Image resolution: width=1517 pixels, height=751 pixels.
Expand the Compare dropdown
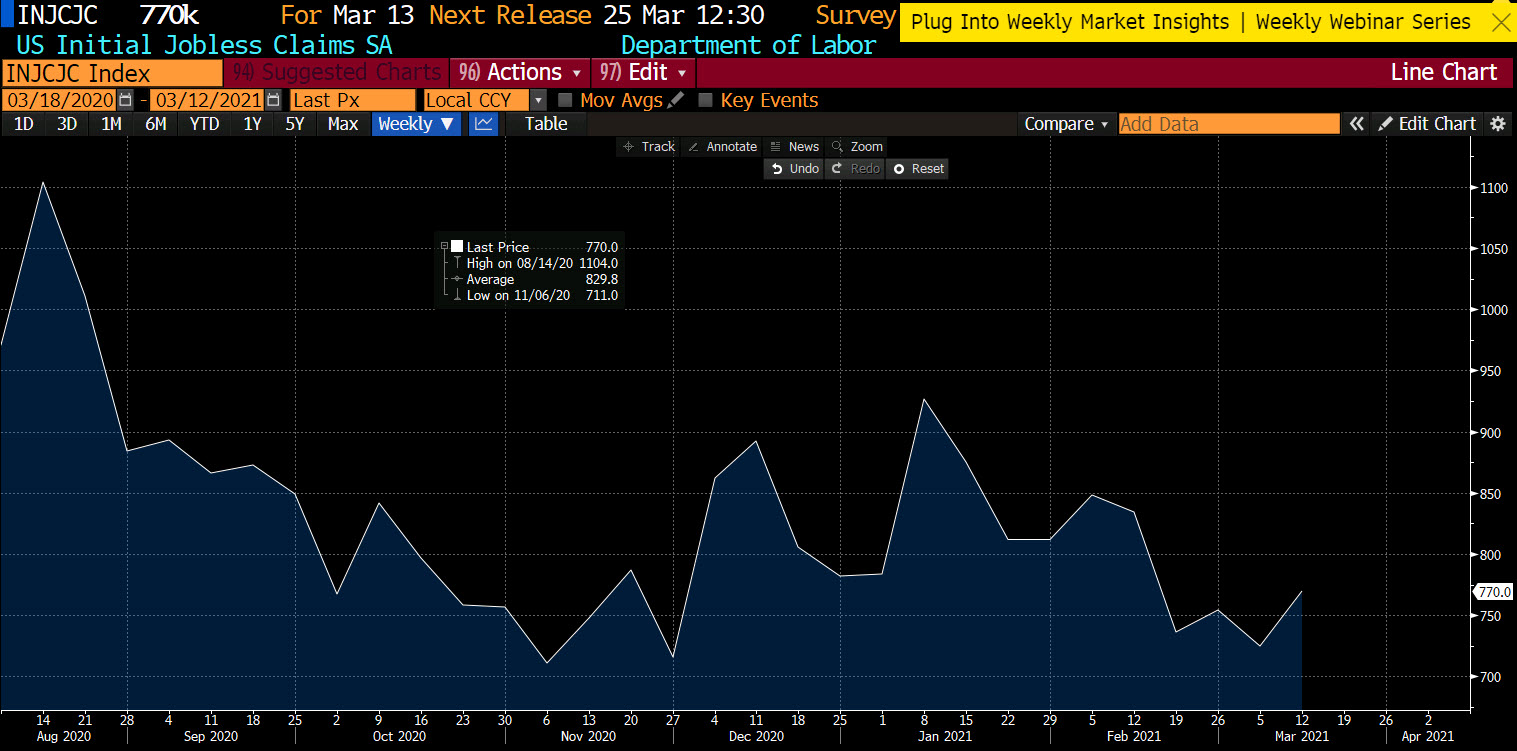click(1066, 124)
